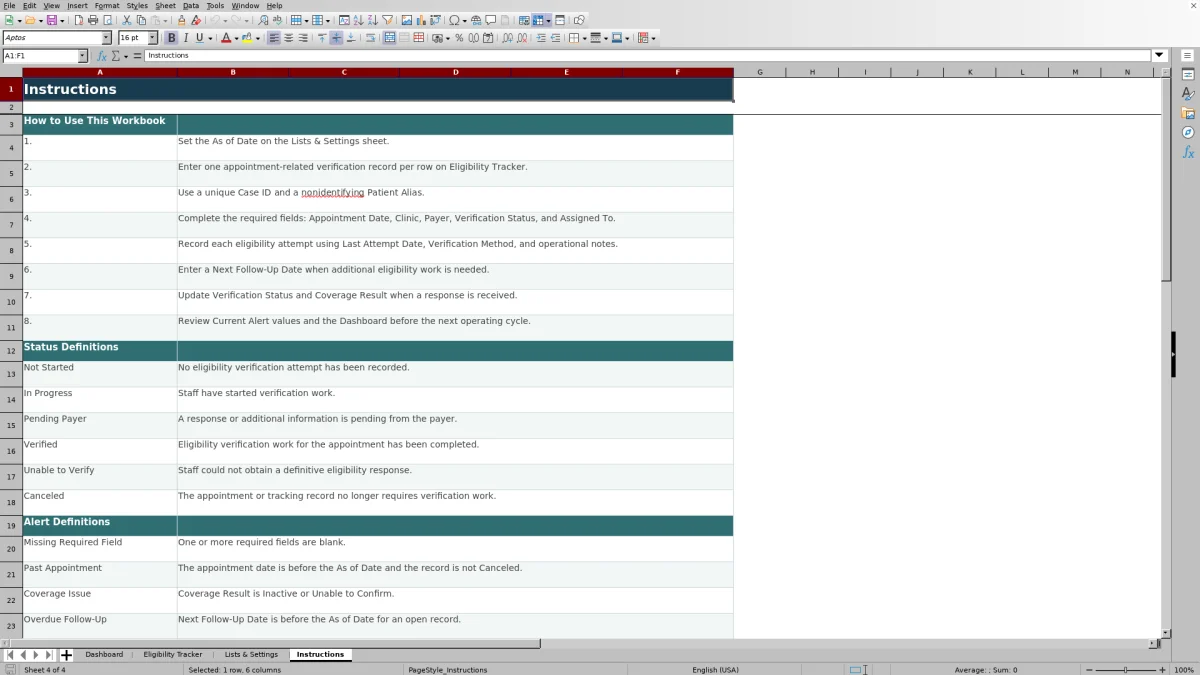Click the Sum sigma icon in formula bar
The width and height of the screenshot is (1200, 675).
(x=116, y=56)
